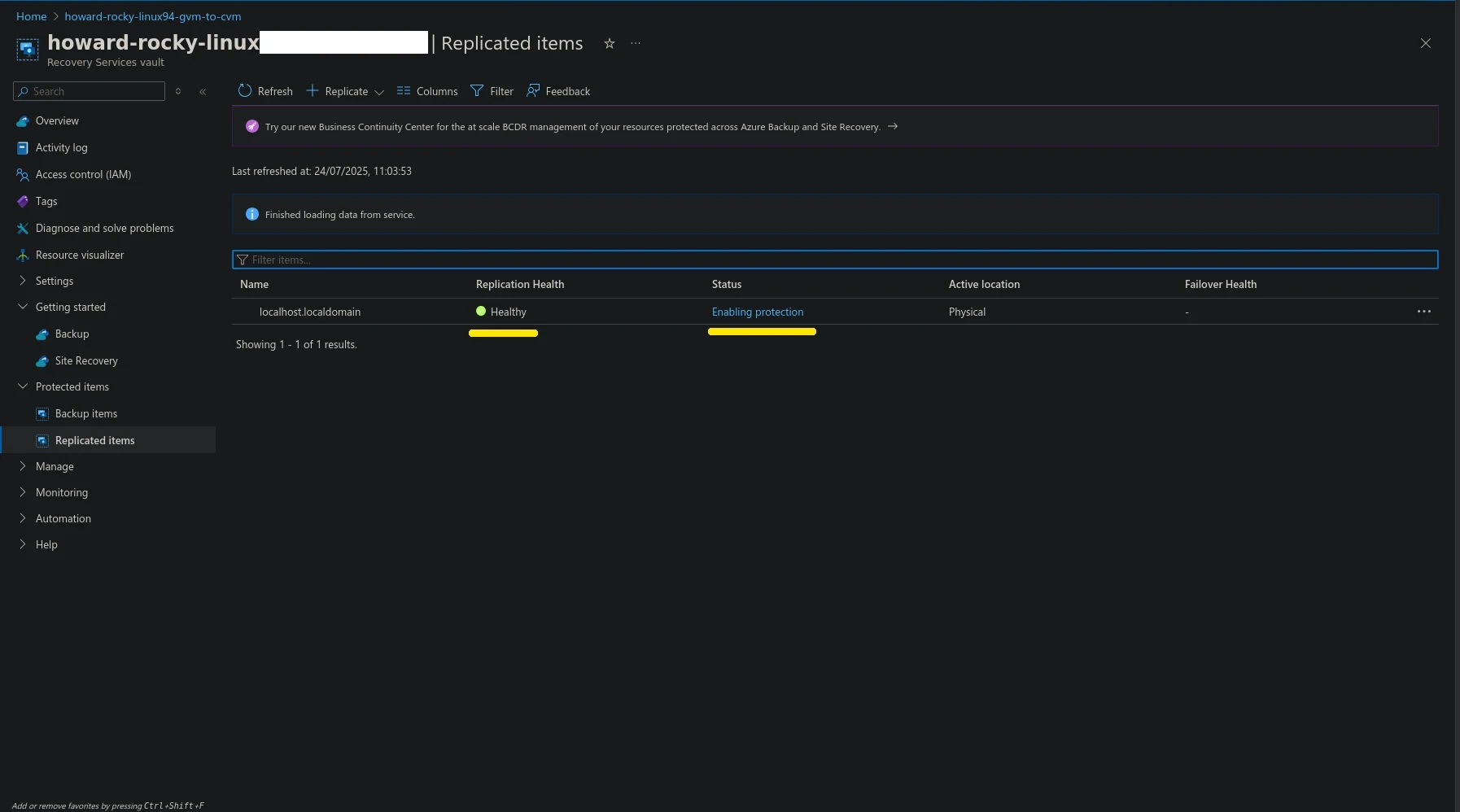
Task: Click the Business Continuity Center rocket icon
Action: [x=252, y=126]
